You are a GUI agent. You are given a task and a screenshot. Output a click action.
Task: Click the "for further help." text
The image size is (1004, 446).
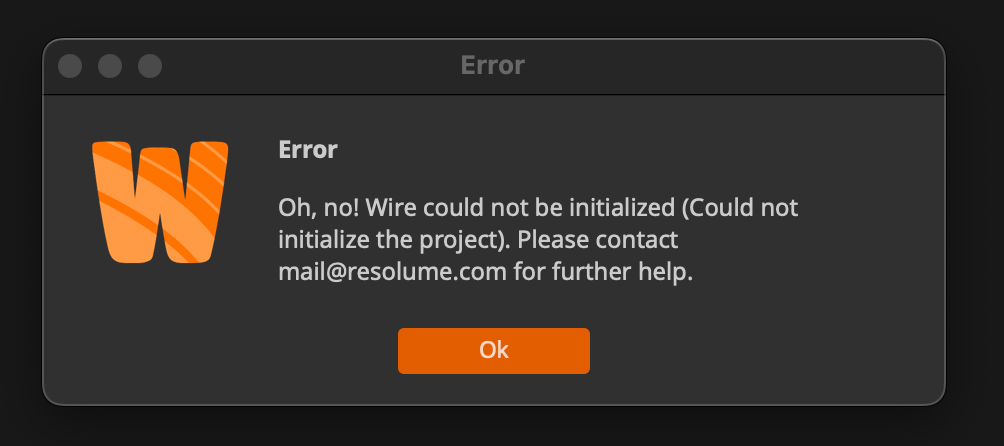[x=603, y=272]
